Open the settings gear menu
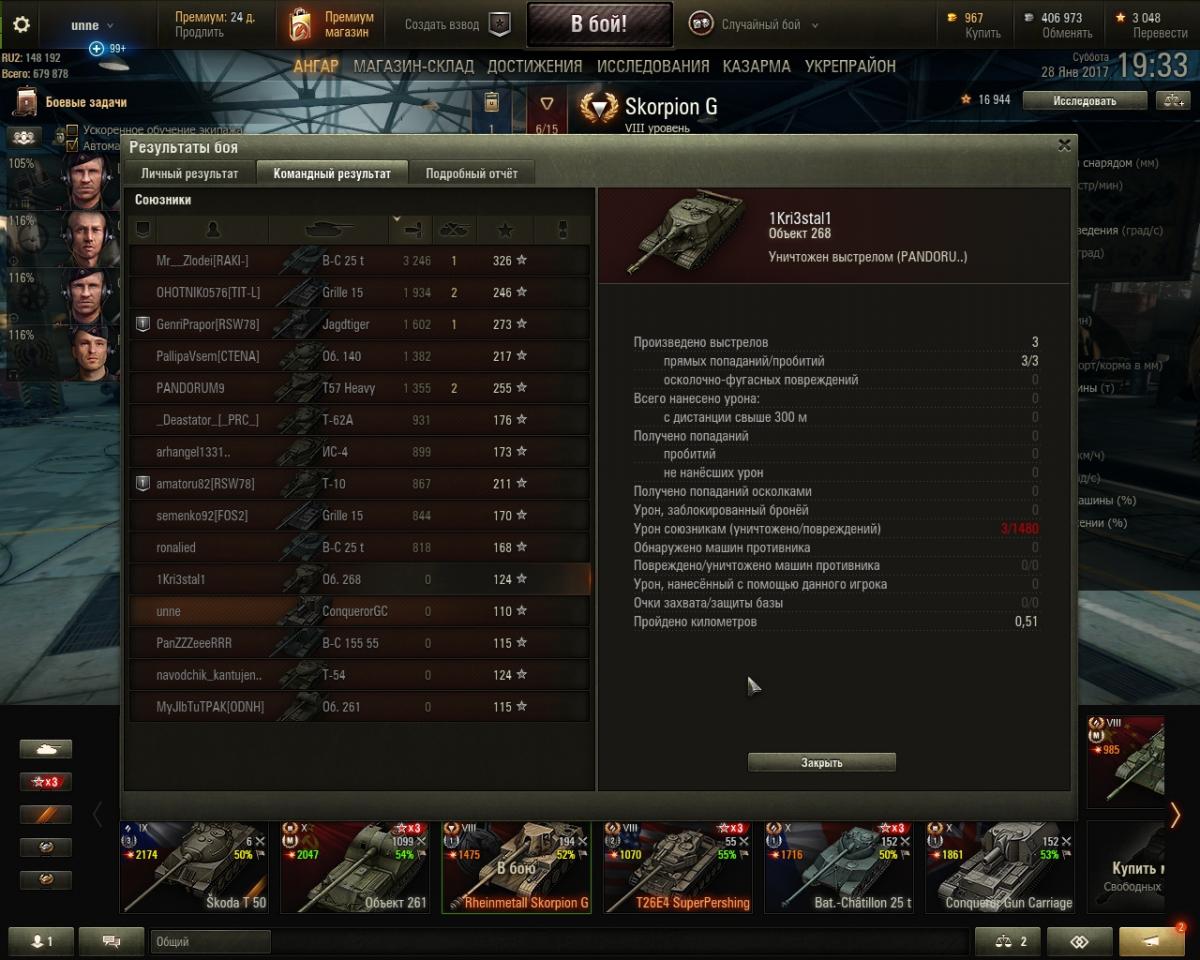This screenshot has height=960, width=1200. coord(21,25)
